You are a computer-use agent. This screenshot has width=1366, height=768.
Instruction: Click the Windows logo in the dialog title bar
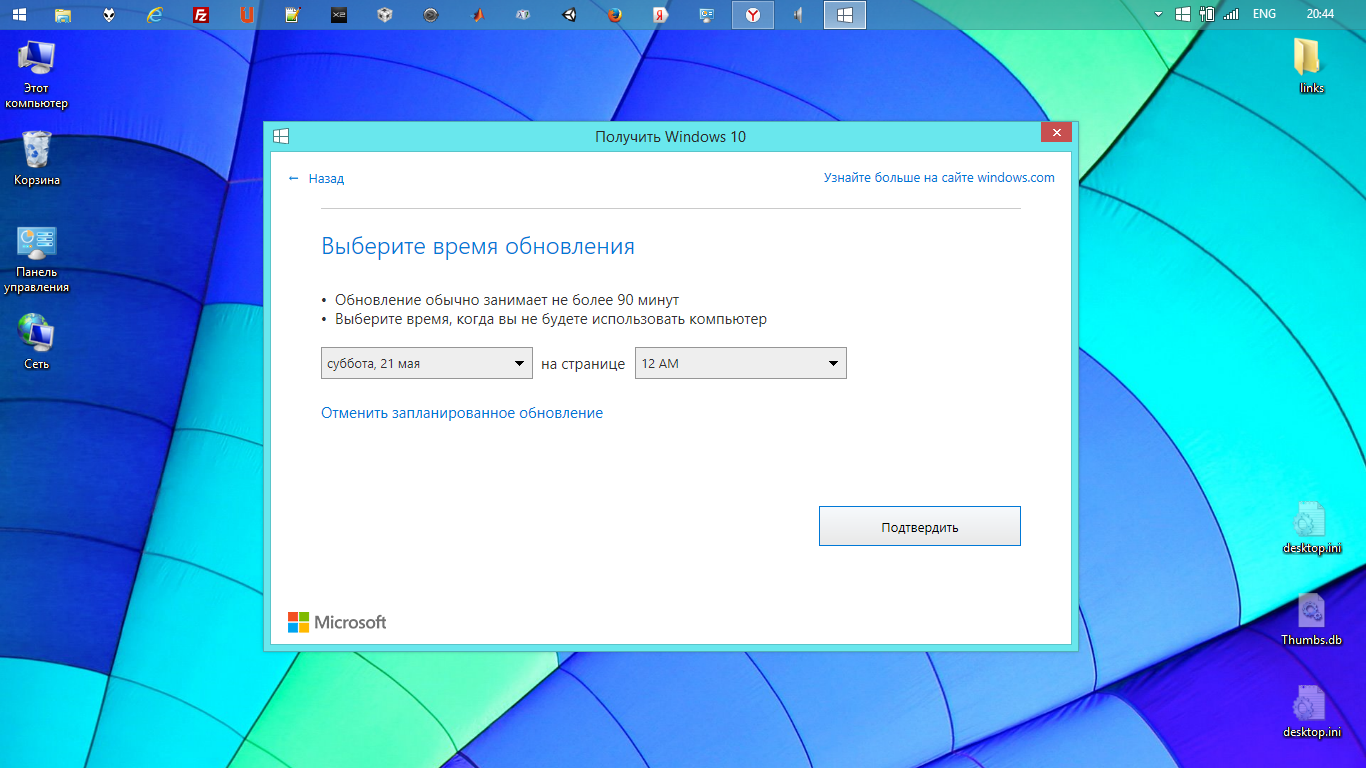pos(282,136)
